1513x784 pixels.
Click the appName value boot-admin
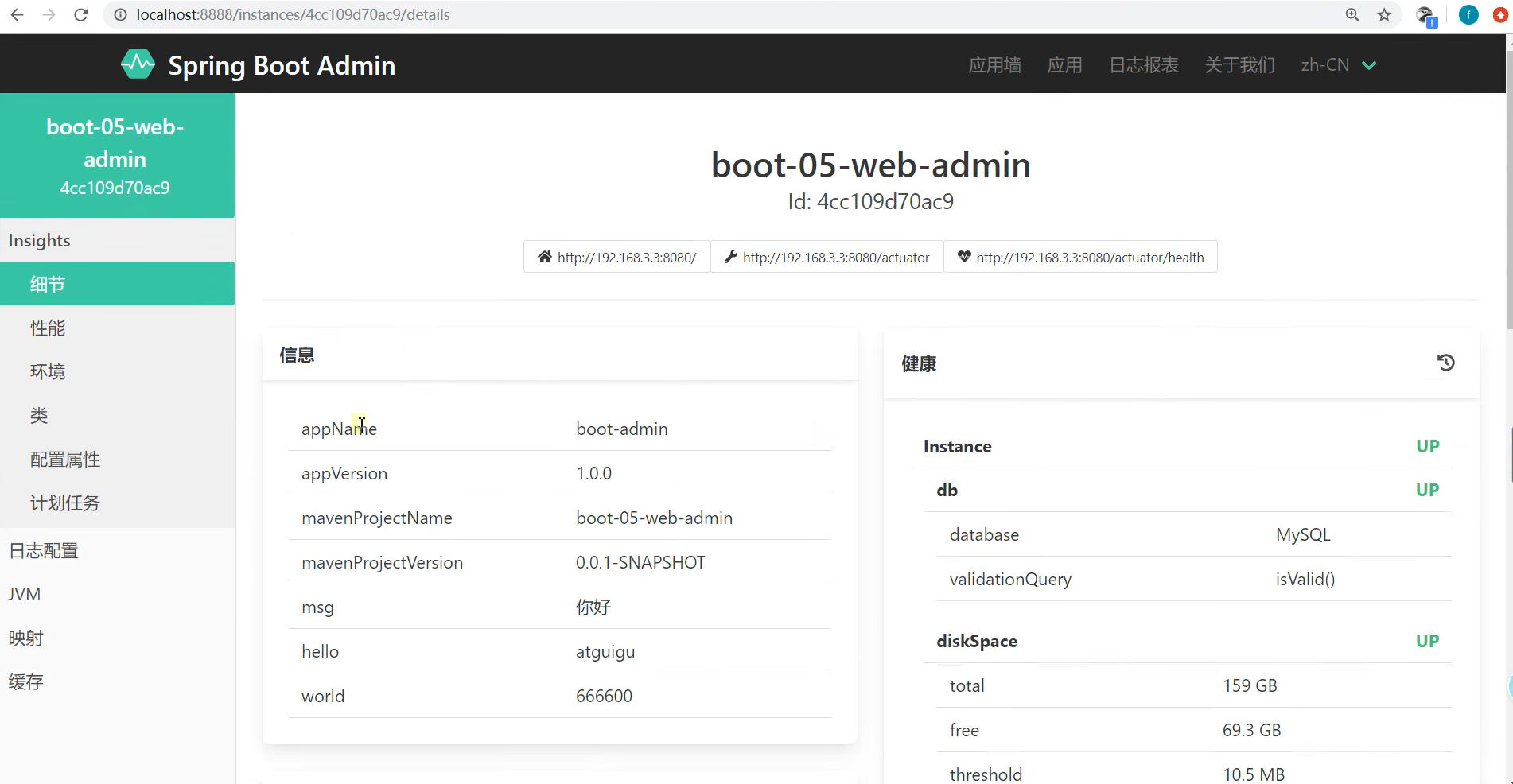coord(622,429)
